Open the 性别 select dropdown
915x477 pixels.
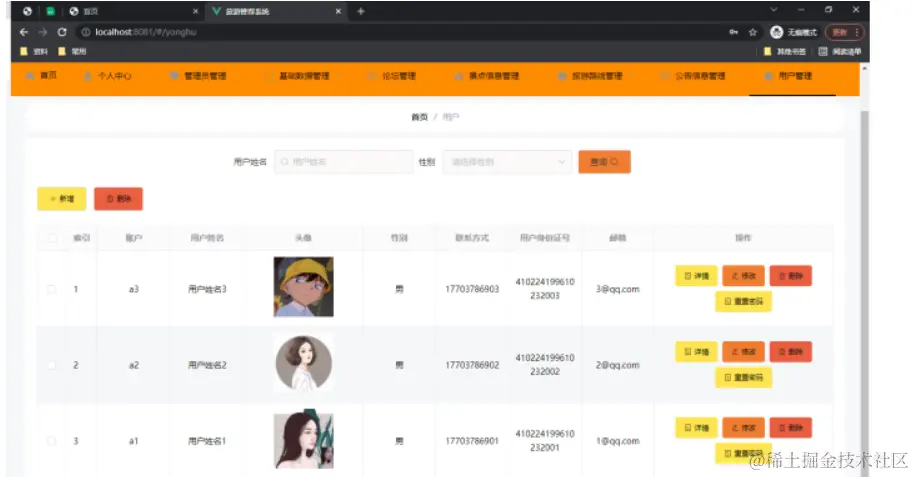pyautogui.click(x=507, y=162)
